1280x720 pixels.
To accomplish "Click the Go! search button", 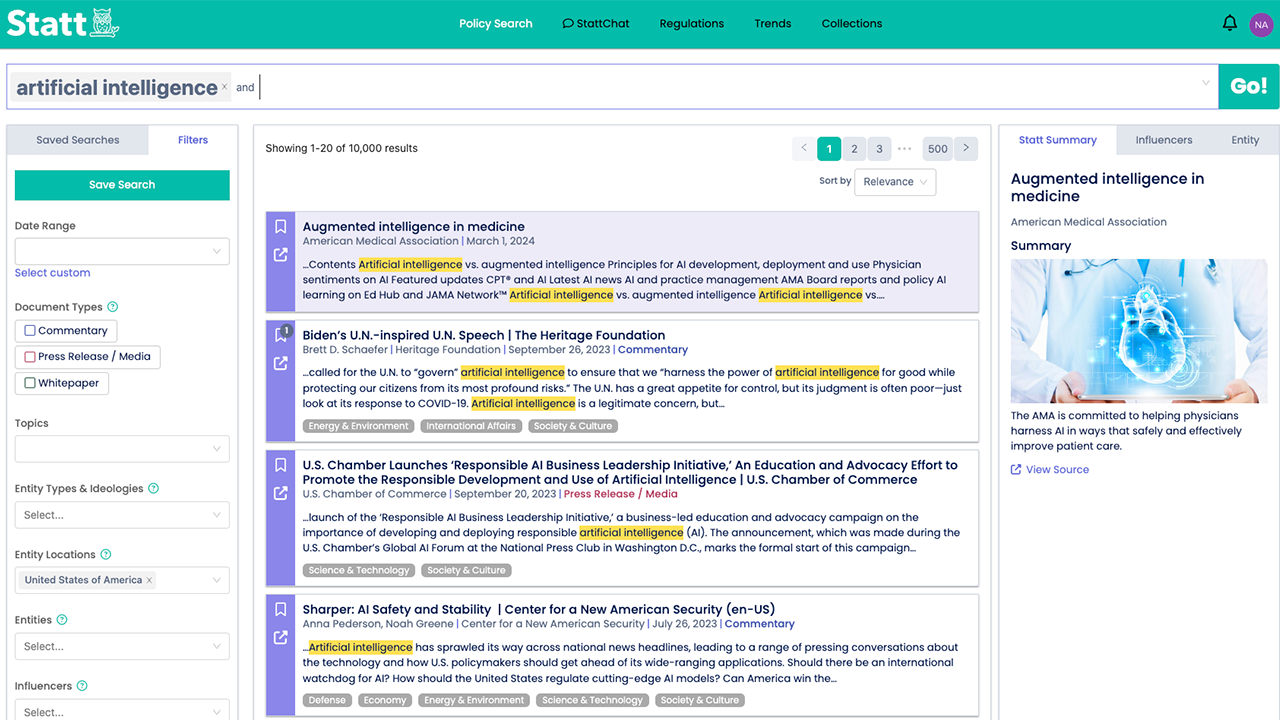I will pos(1249,86).
